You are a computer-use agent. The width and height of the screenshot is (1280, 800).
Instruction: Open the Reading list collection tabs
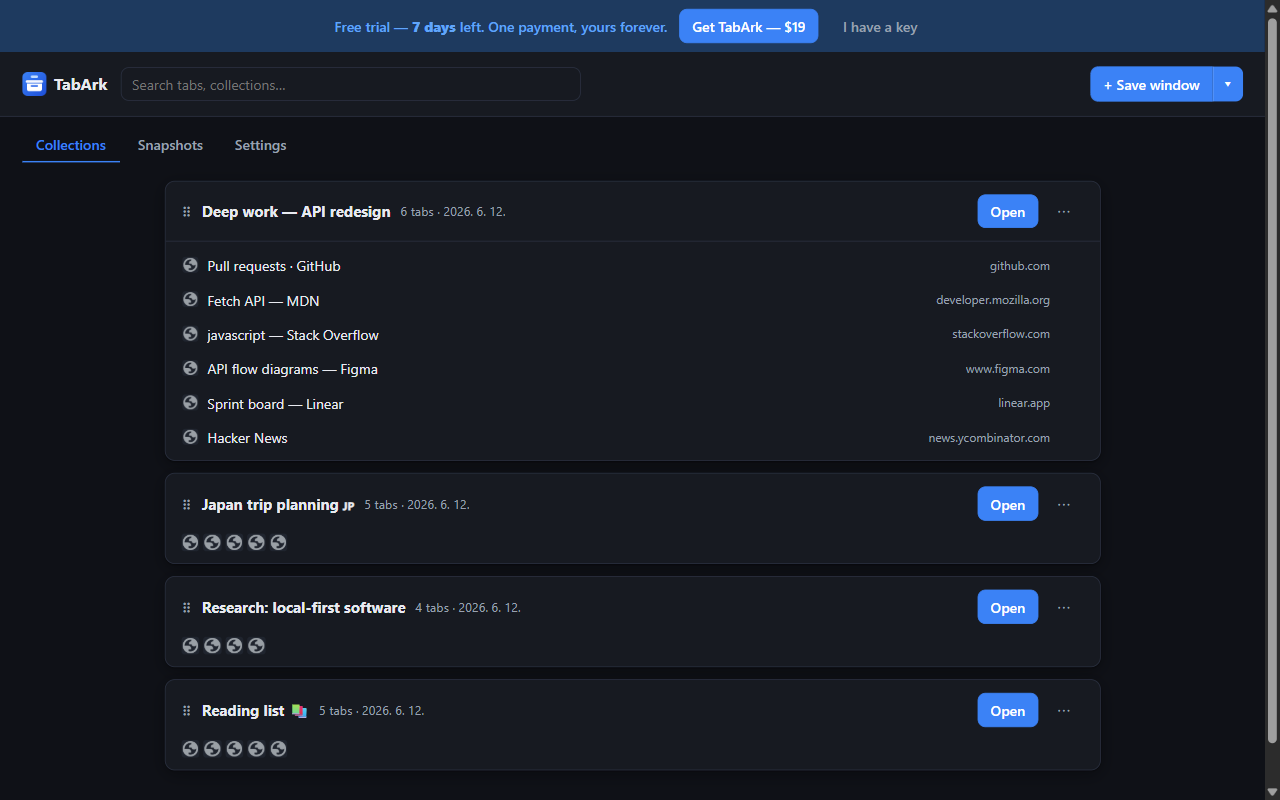pyautogui.click(x=1007, y=711)
